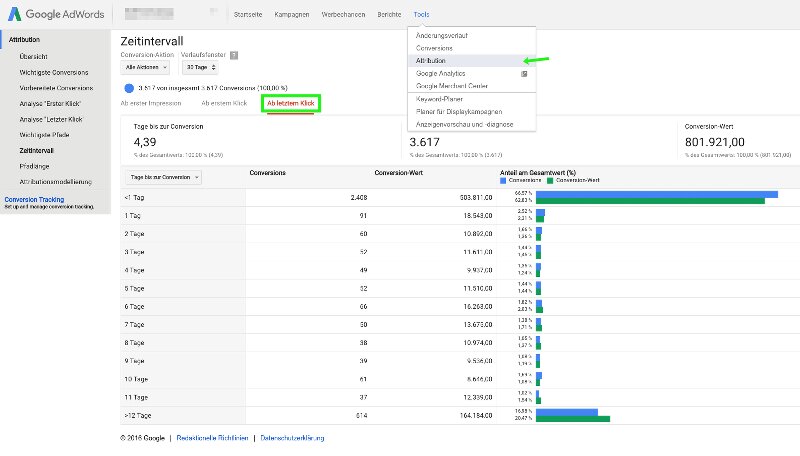Switch to the Ab erstem Klick tab
This screenshot has height=456, width=800.
(224, 103)
